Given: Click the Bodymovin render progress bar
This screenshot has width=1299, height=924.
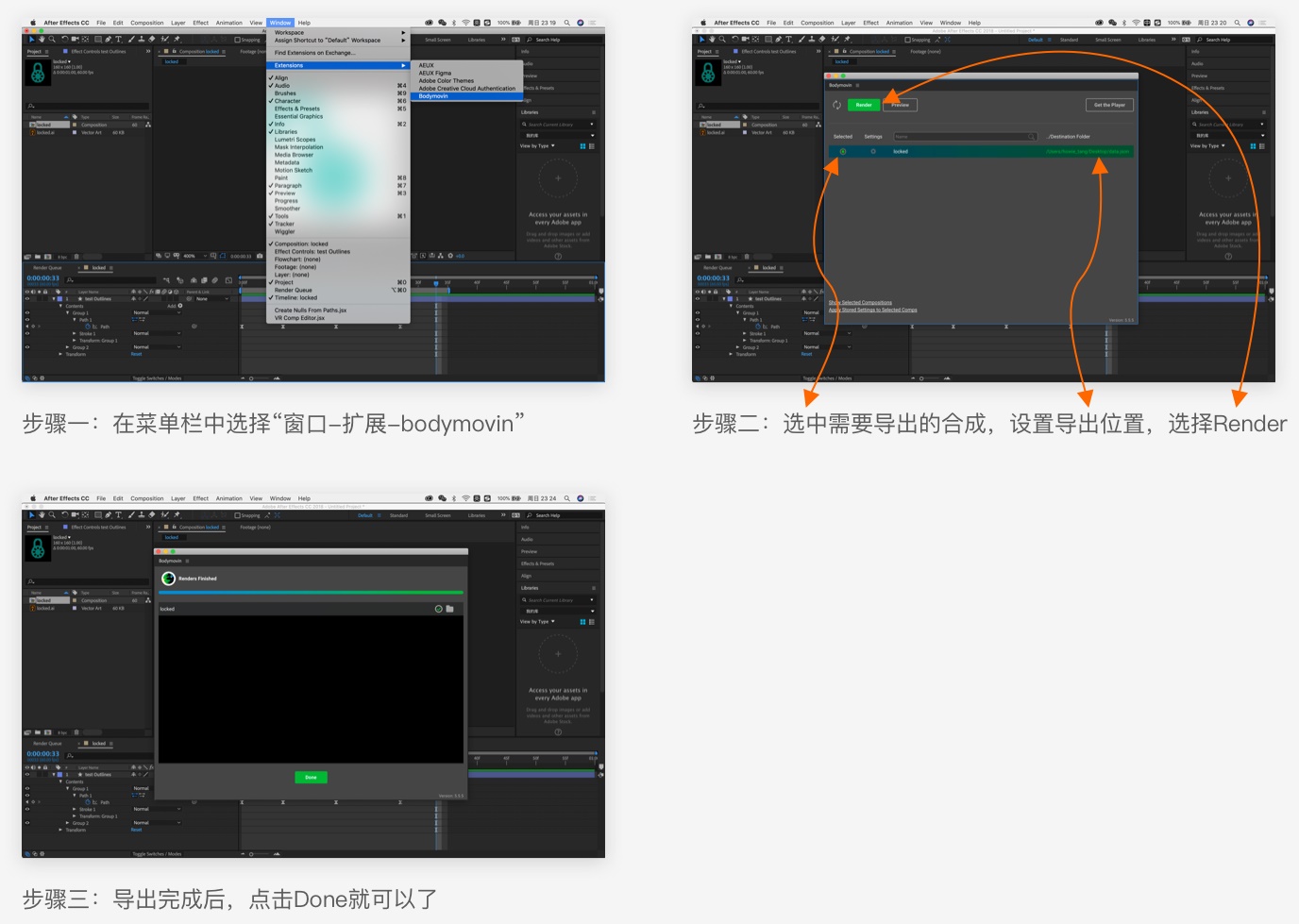Looking at the screenshot, I should pyautogui.click(x=311, y=593).
